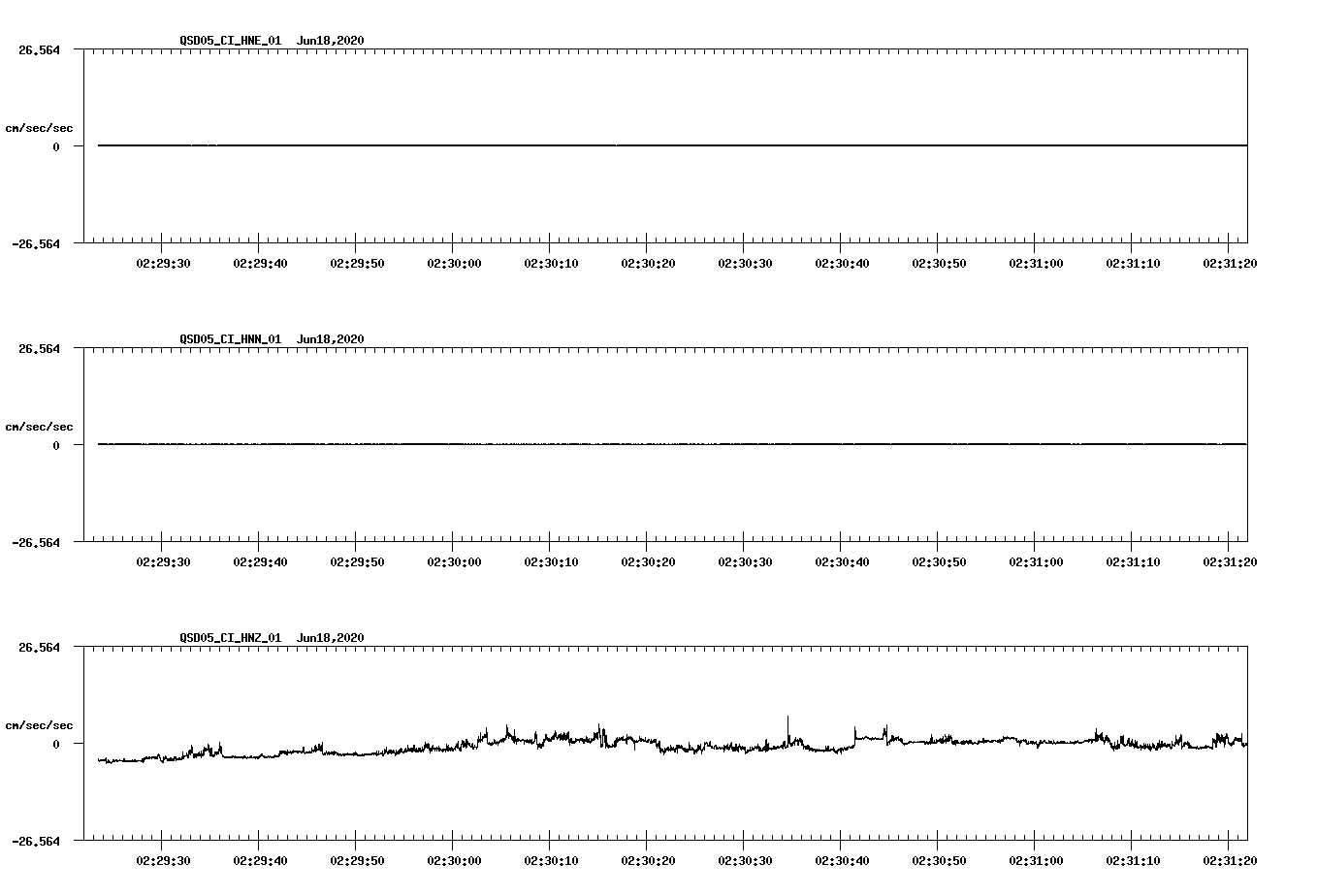Click the cm/sec/sec unit label of HNE plot
The height and width of the screenshot is (896, 1317).
click(39, 128)
